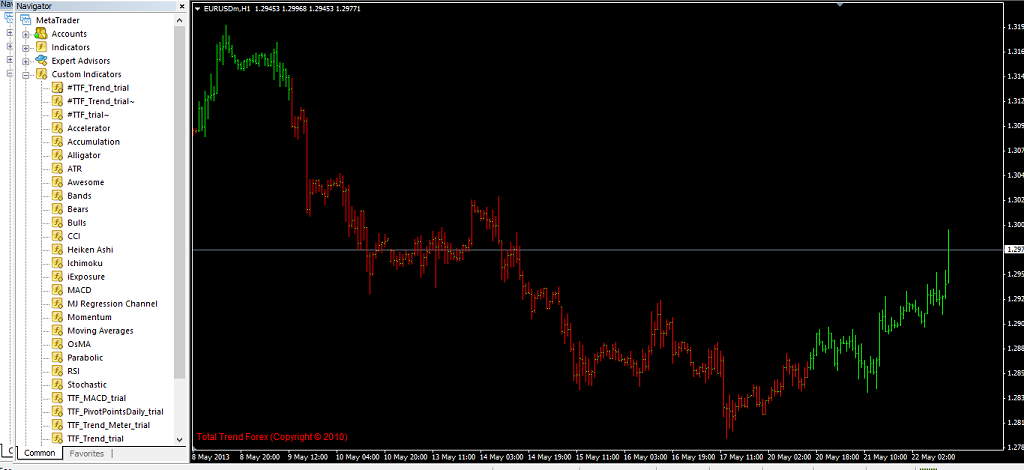Click the icon beside MACD indicator
Screen dimensions: 1024x470
point(57,290)
